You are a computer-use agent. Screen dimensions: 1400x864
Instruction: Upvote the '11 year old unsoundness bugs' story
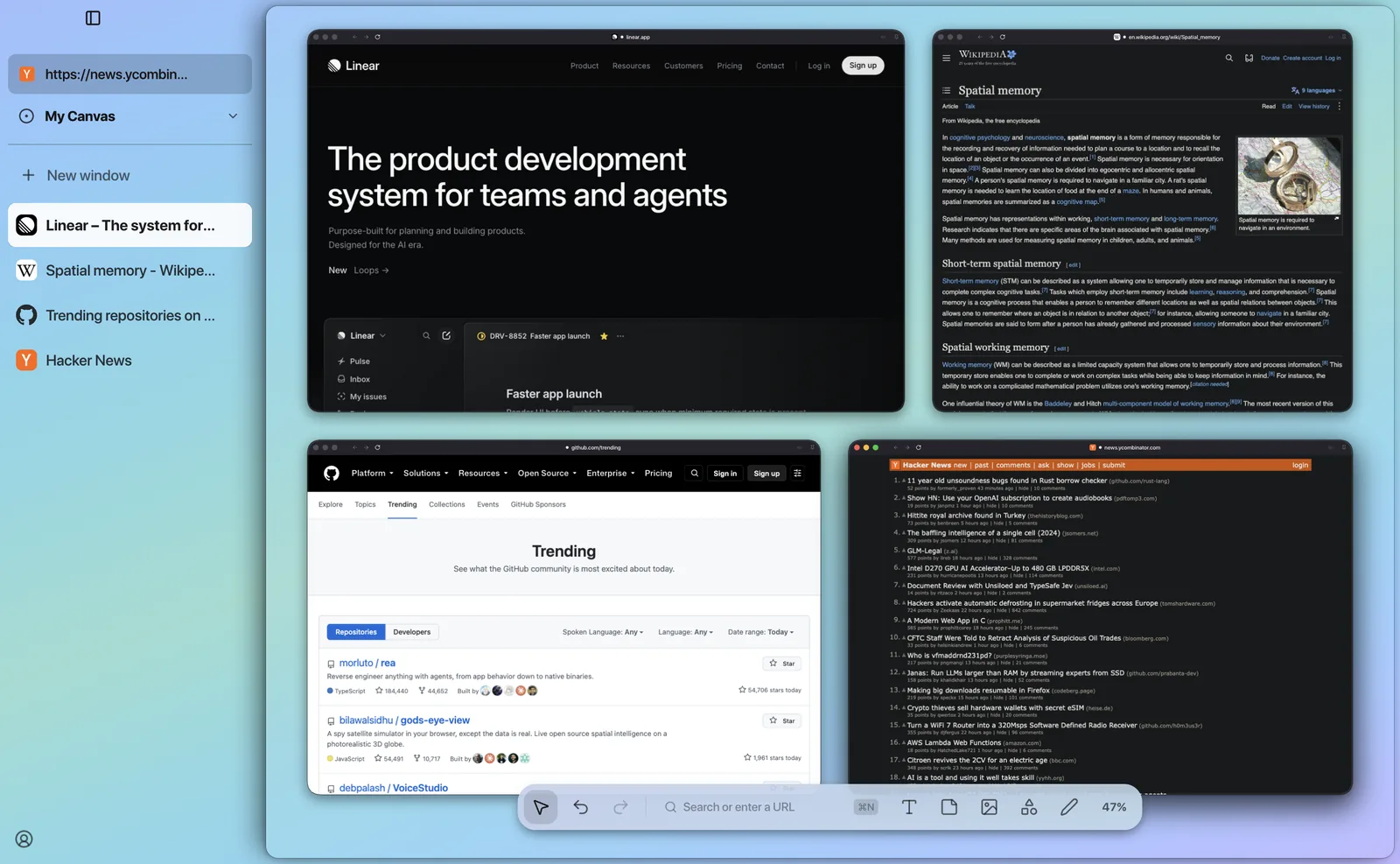coord(903,481)
